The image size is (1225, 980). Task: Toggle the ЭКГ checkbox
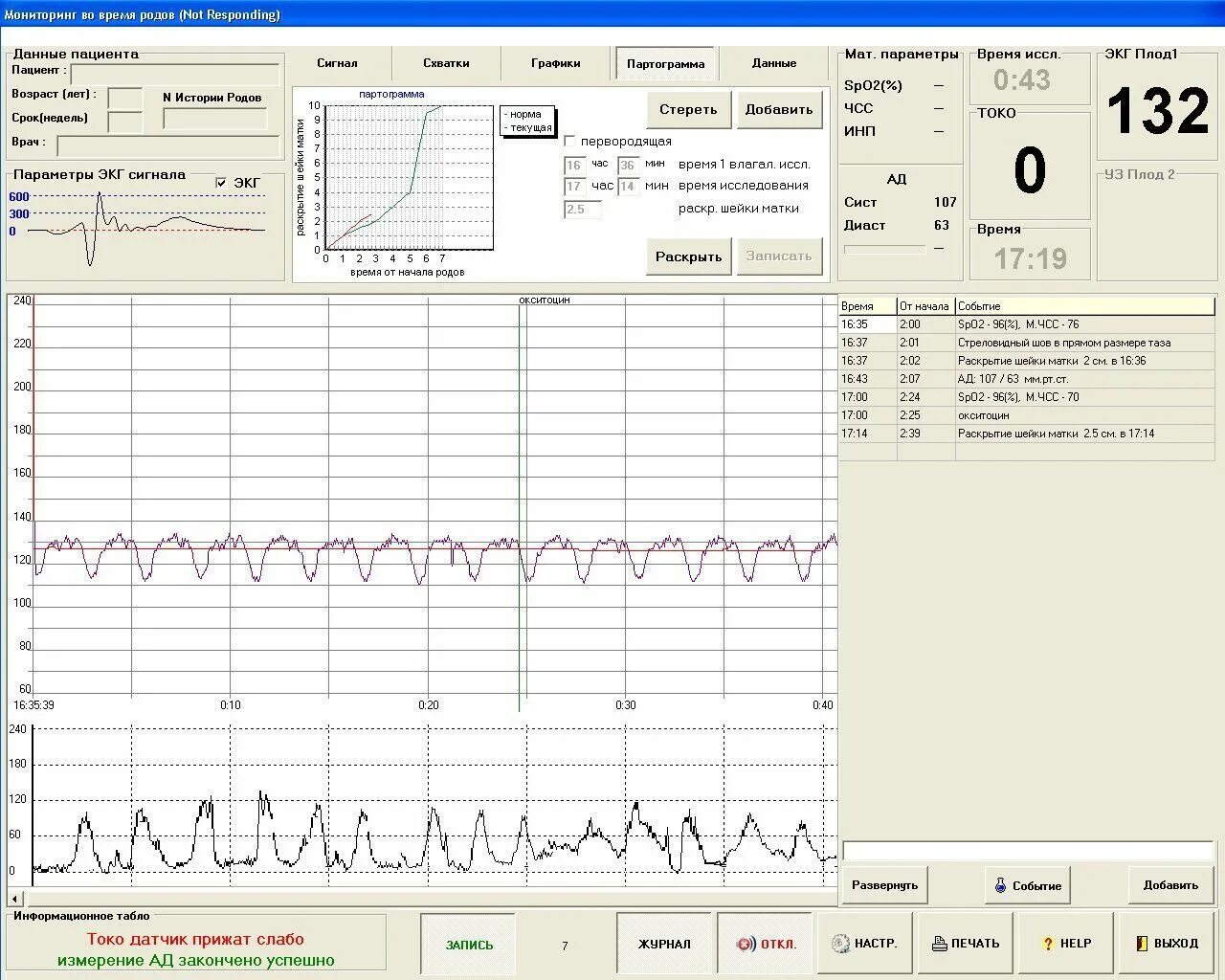tap(222, 183)
